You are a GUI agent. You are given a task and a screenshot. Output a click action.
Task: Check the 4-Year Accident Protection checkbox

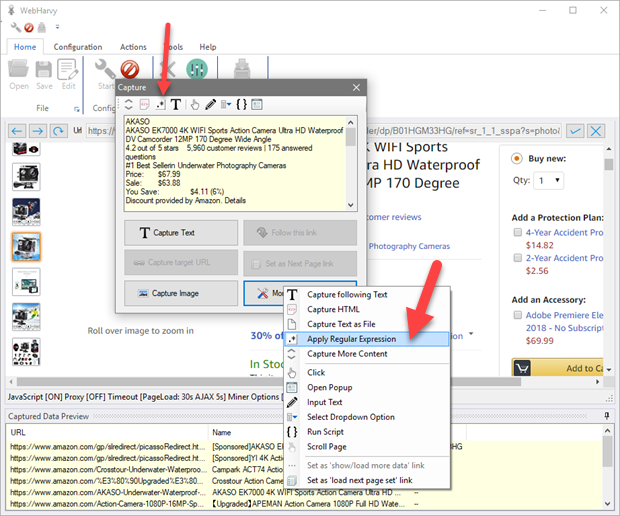pyautogui.click(x=516, y=232)
